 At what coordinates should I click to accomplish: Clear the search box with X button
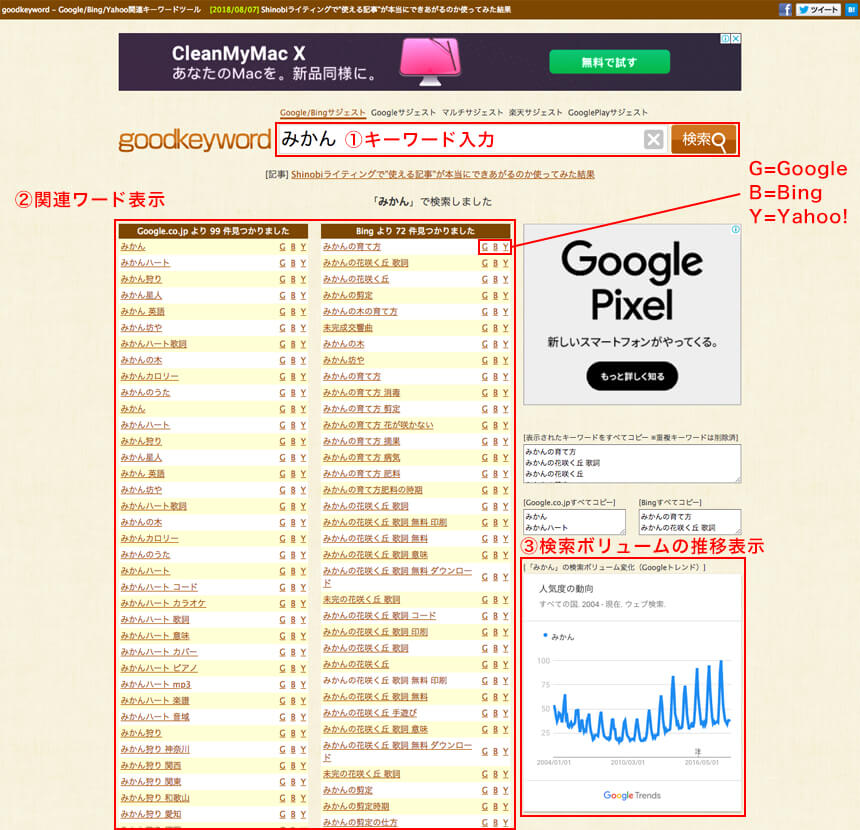[x=653, y=139]
